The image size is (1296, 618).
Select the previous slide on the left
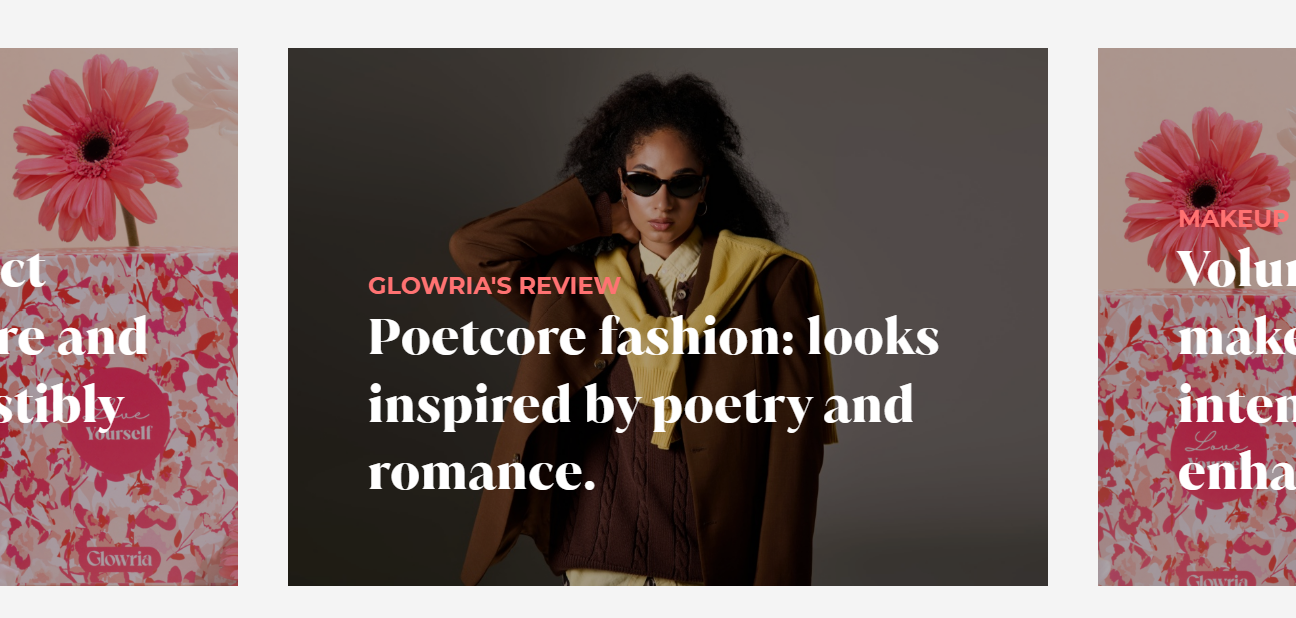[119, 317]
